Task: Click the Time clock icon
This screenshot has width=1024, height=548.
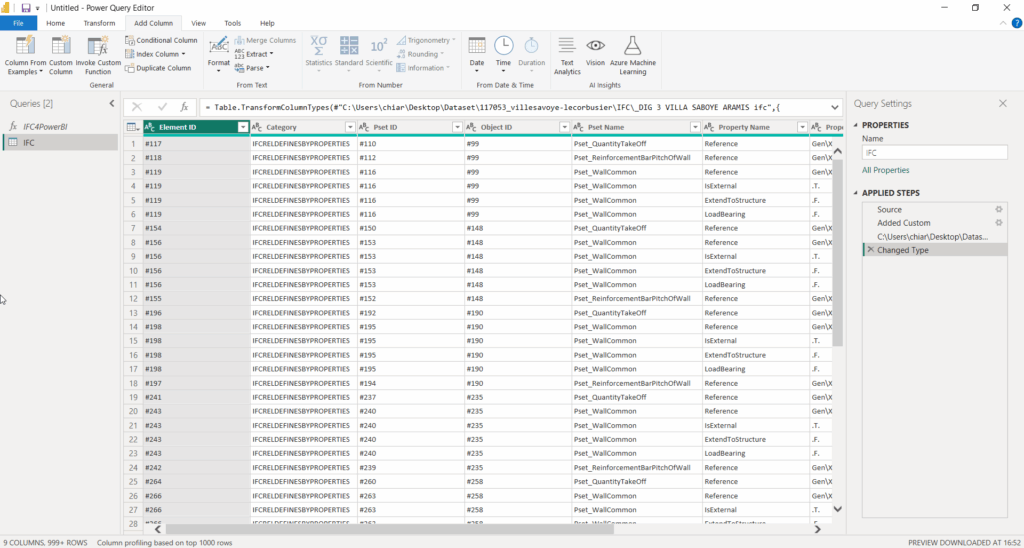Action: point(503,46)
